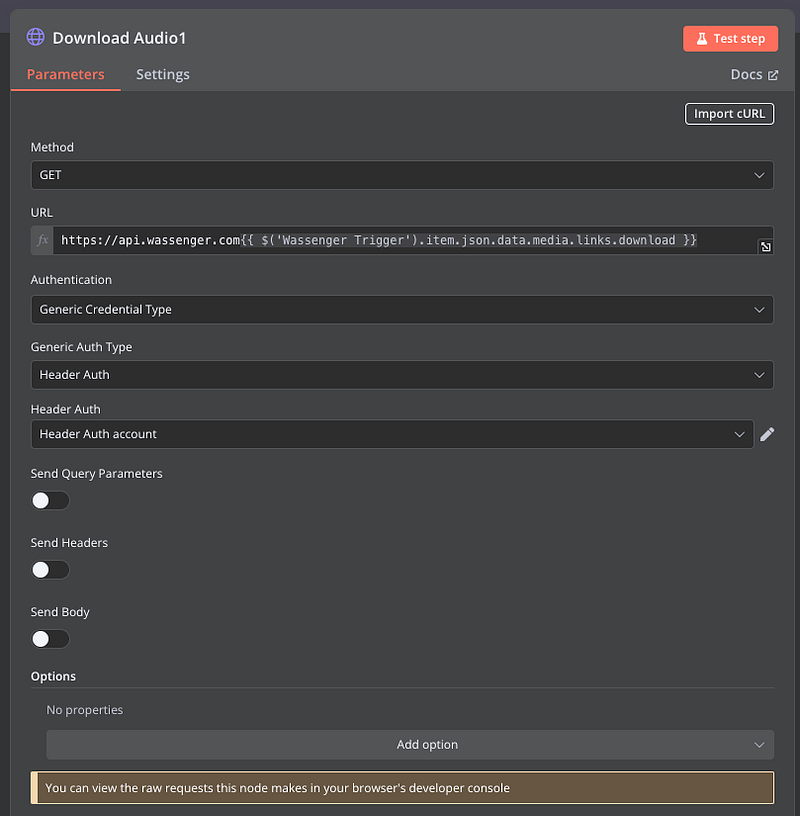Screen dimensions: 800x816
Task: Click the fx expression icon in URL field
Action: click(42, 240)
